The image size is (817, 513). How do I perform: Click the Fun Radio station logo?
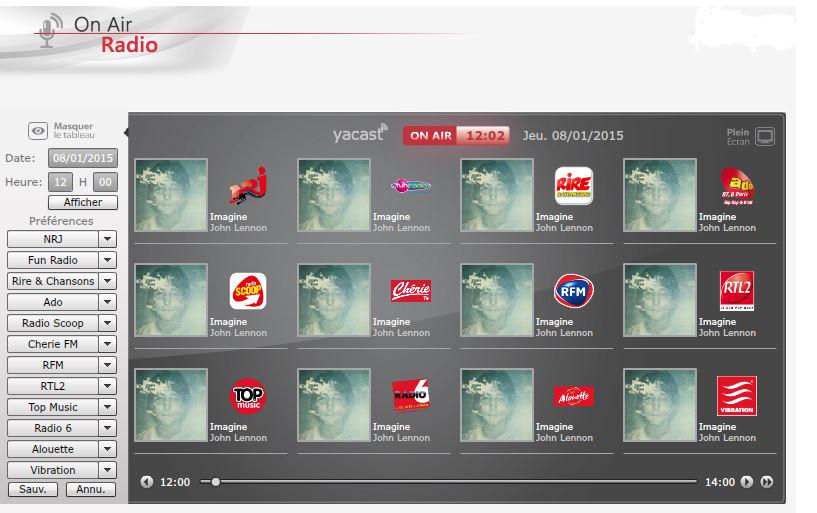click(411, 185)
